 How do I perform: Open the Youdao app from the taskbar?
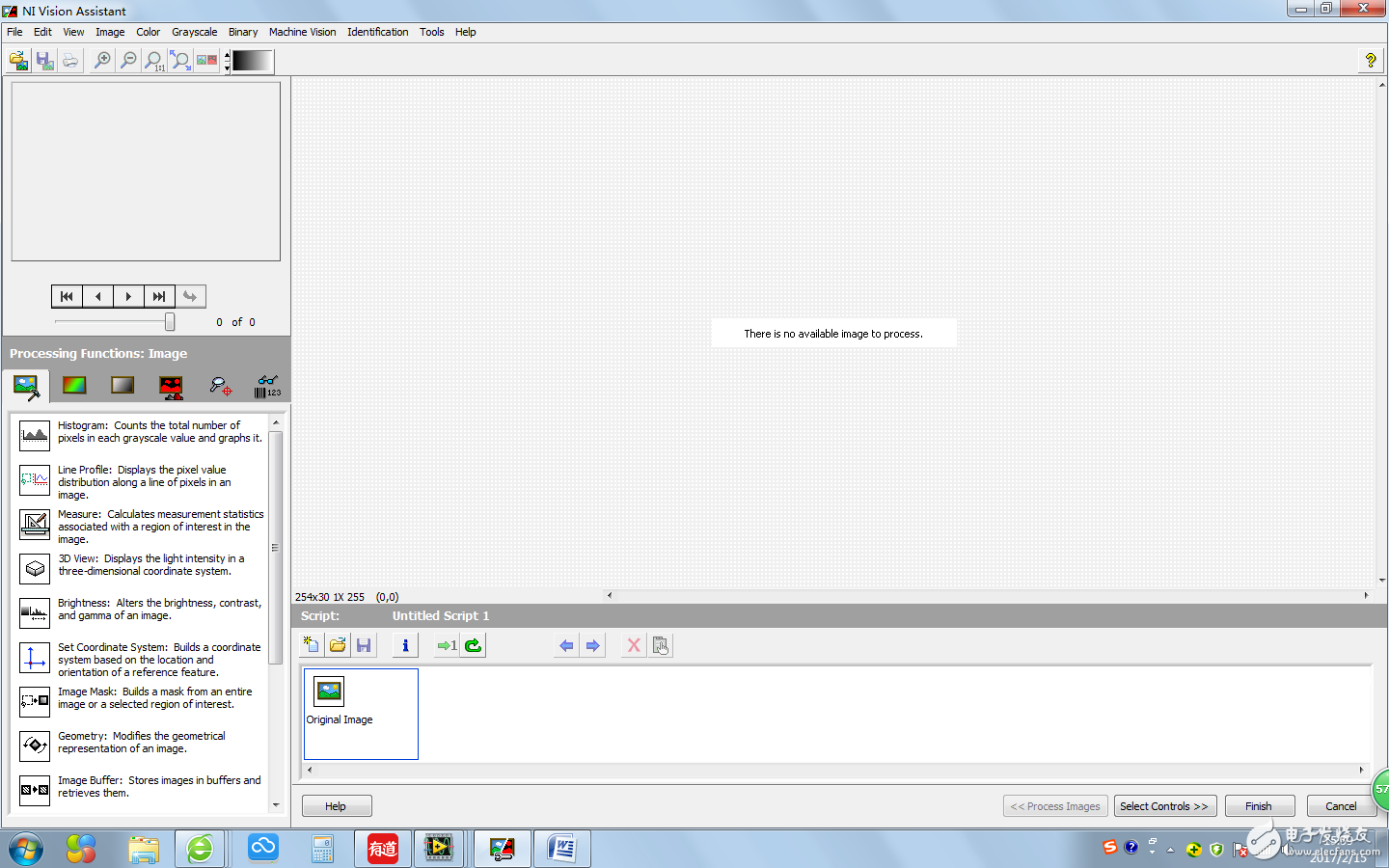tap(383, 849)
